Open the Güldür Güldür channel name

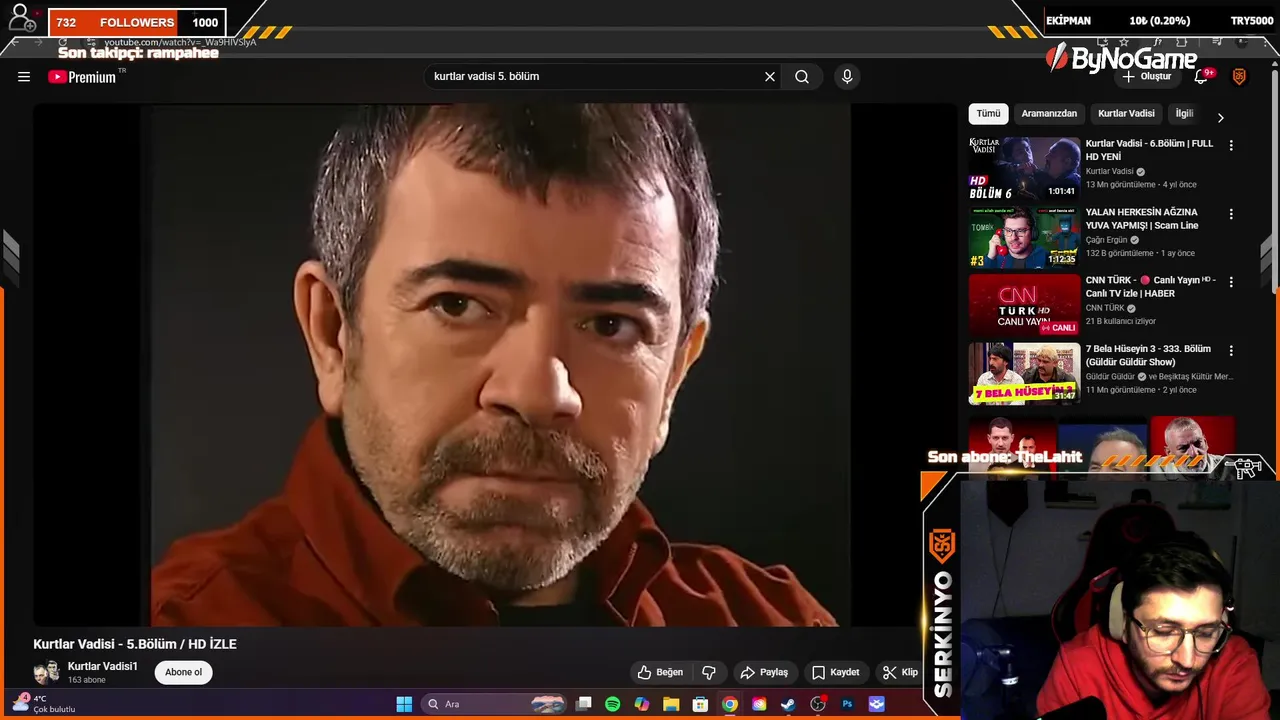click(x=1110, y=377)
